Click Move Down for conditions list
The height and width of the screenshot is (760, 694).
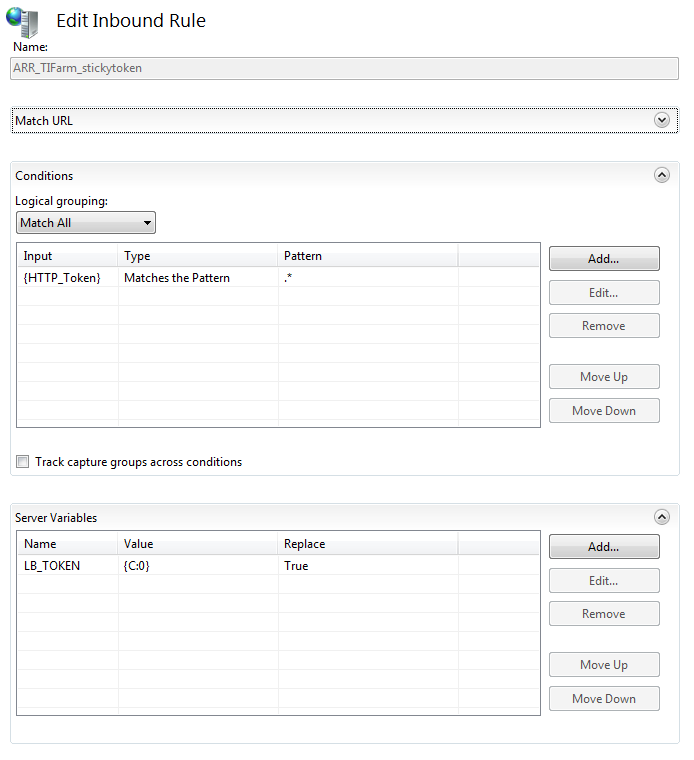pyautogui.click(x=604, y=411)
